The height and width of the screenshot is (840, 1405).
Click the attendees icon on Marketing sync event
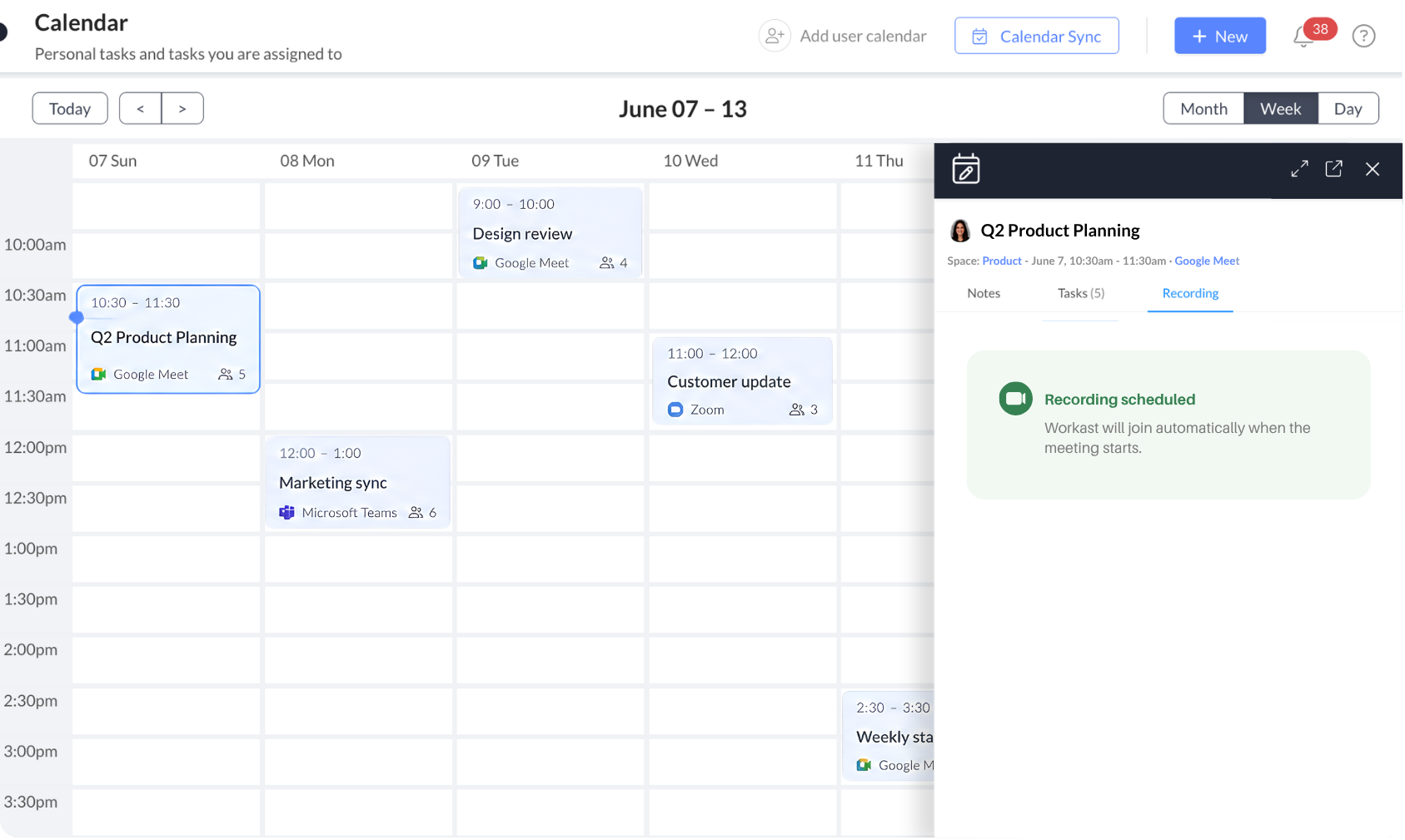coord(416,513)
